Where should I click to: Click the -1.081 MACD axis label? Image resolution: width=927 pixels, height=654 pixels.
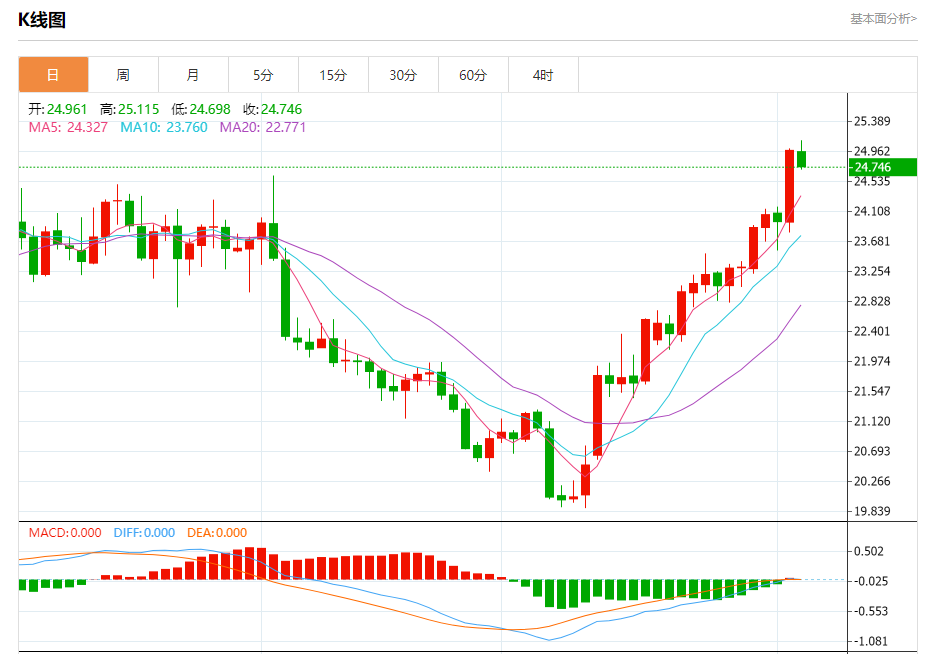870,641
